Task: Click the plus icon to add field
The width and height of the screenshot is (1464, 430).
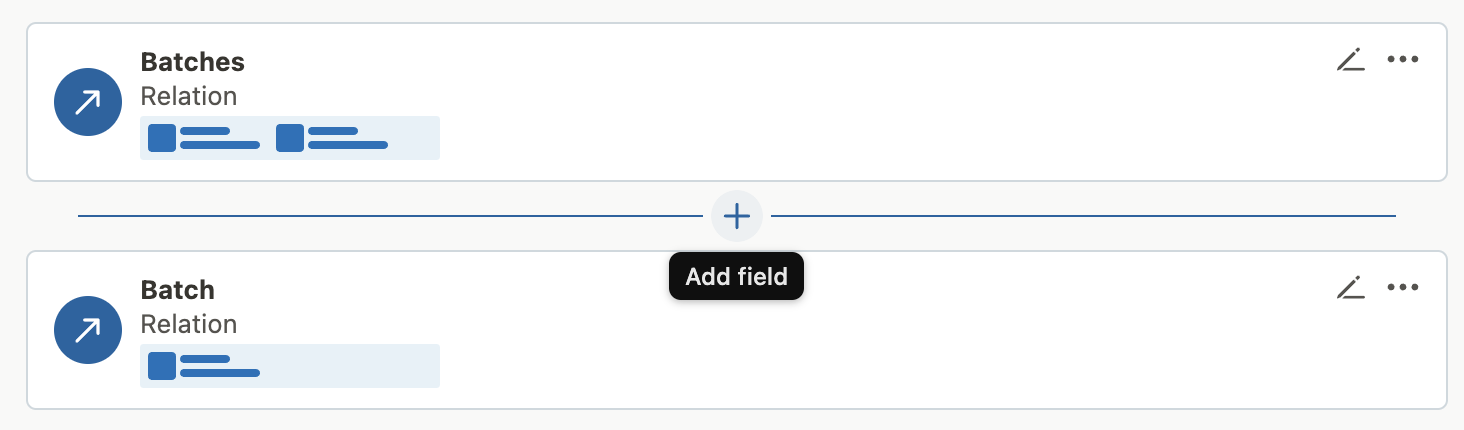Action: pos(737,215)
